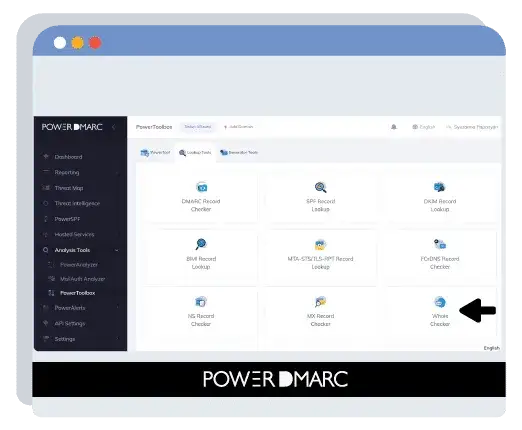Switch to the Generator Tools tab

click(x=239, y=152)
